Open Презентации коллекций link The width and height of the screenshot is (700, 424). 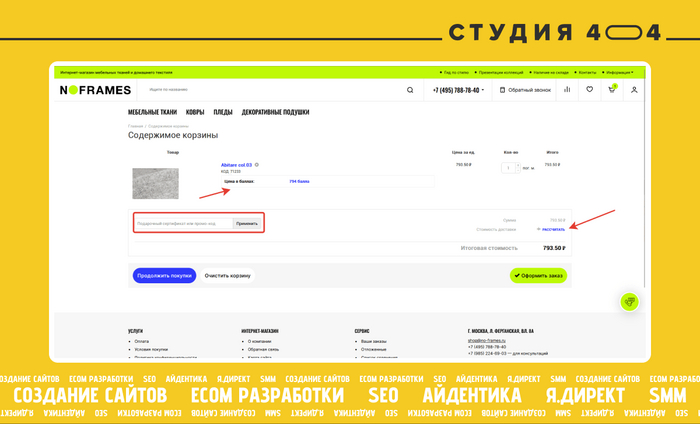(x=500, y=72)
